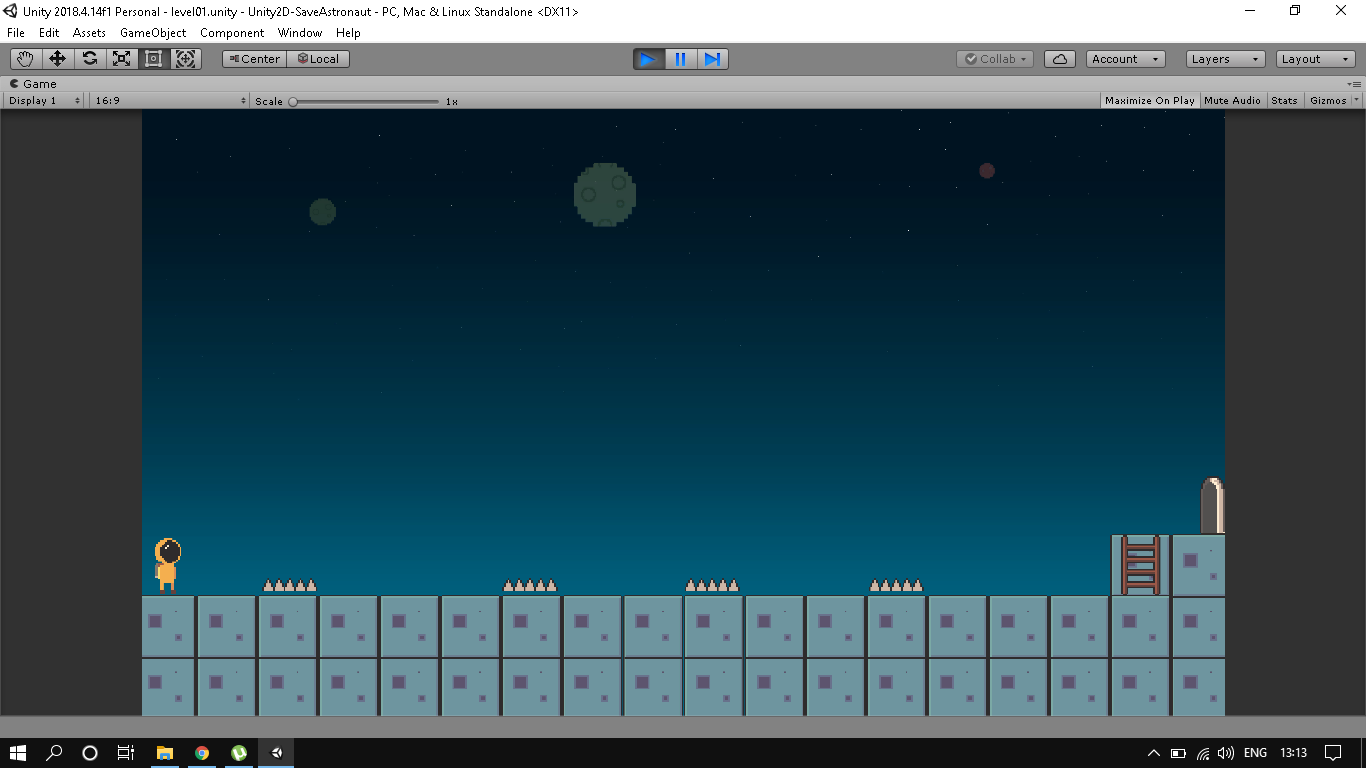Select the Rect Transform tool
The image size is (1366, 768).
(153, 59)
